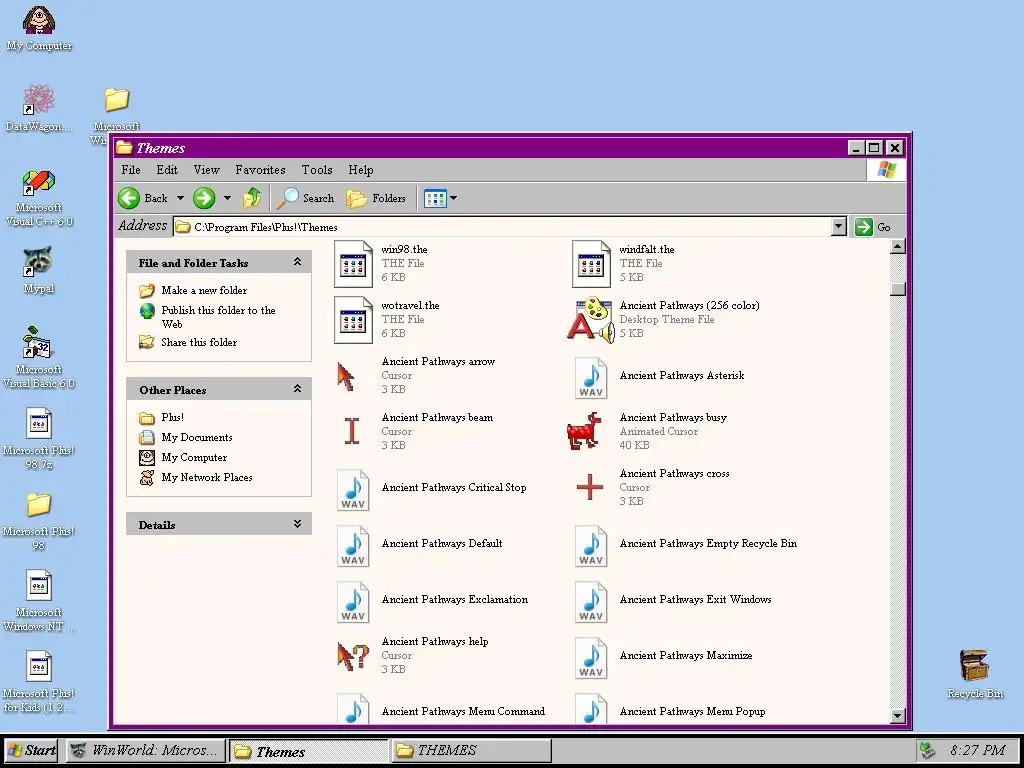Click the Start button
Image resolution: width=1024 pixels, height=768 pixels.
click(x=31, y=750)
